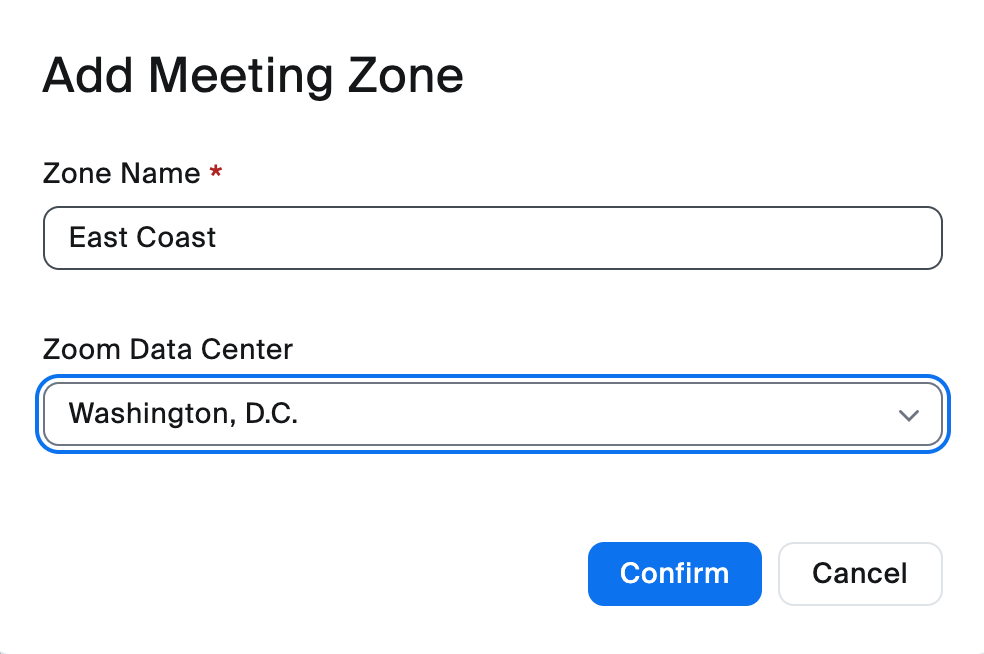Click the Zone Name label
984x654 pixels.
click(x=121, y=174)
